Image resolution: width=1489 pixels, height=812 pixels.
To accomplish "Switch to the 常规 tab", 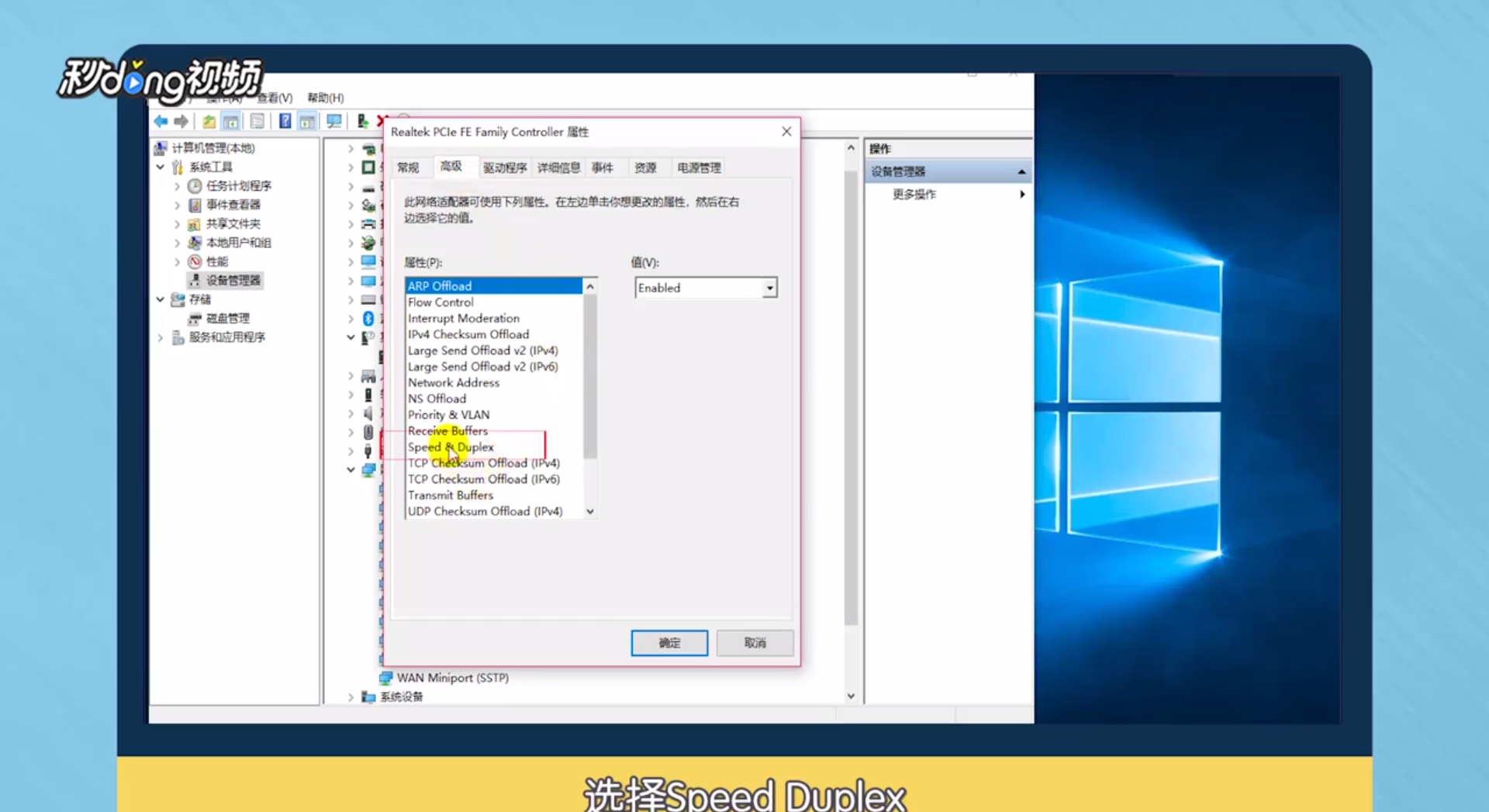I will point(408,168).
